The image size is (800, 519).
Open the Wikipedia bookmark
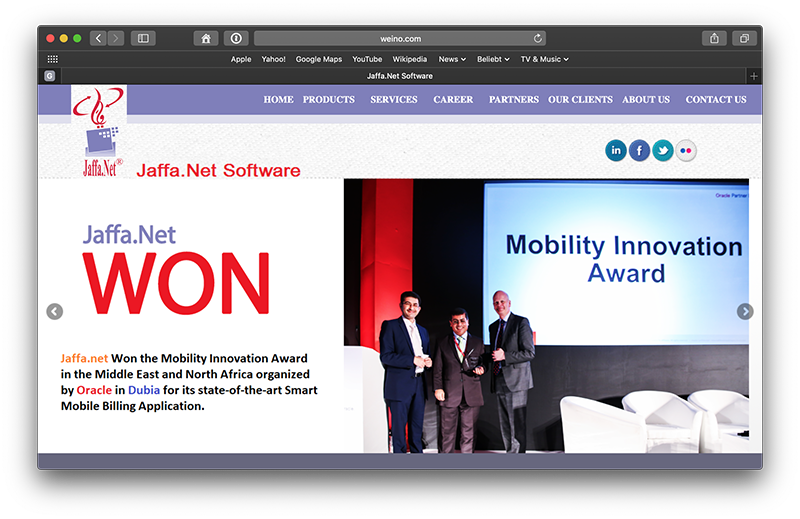click(410, 59)
